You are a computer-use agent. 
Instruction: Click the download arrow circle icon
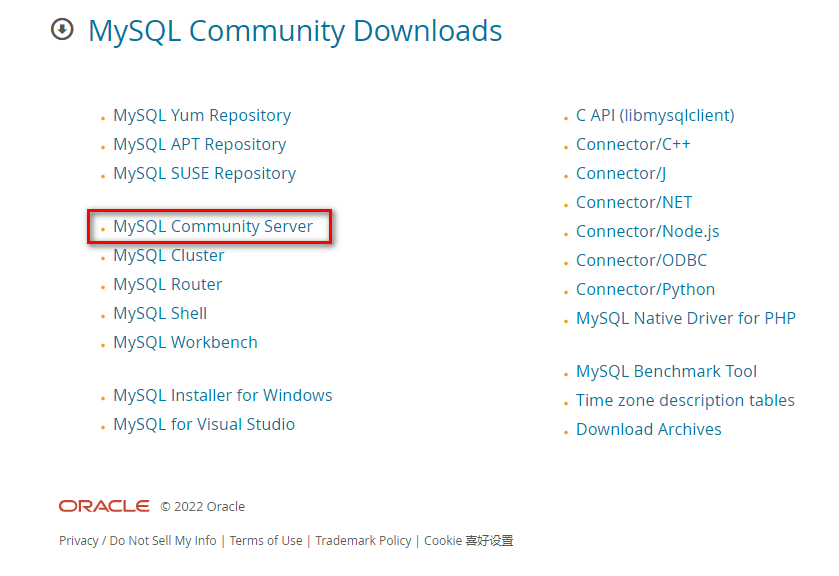tap(62, 29)
